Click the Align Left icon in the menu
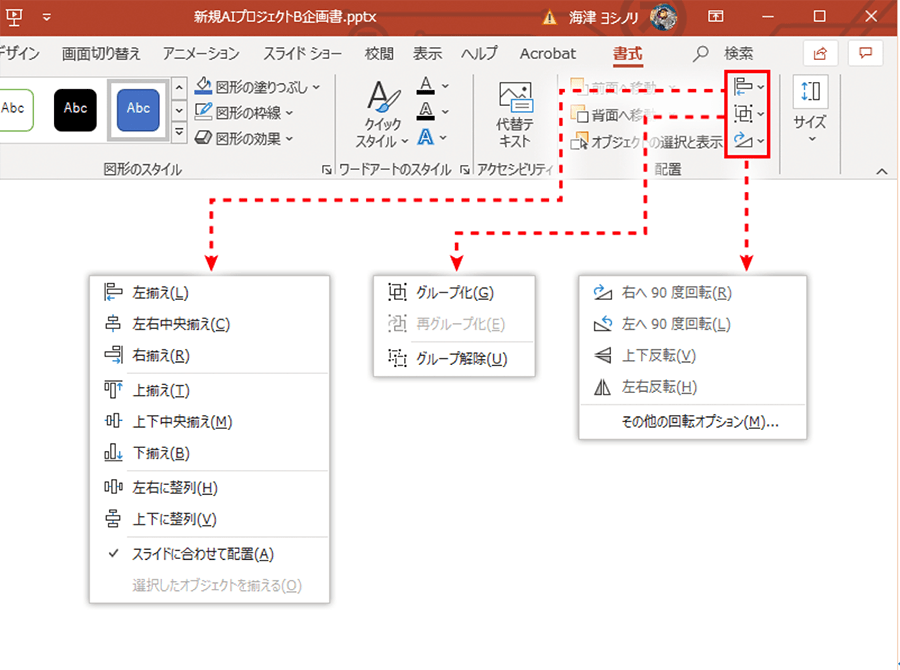This screenshot has height=670, width=900. [113, 292]
